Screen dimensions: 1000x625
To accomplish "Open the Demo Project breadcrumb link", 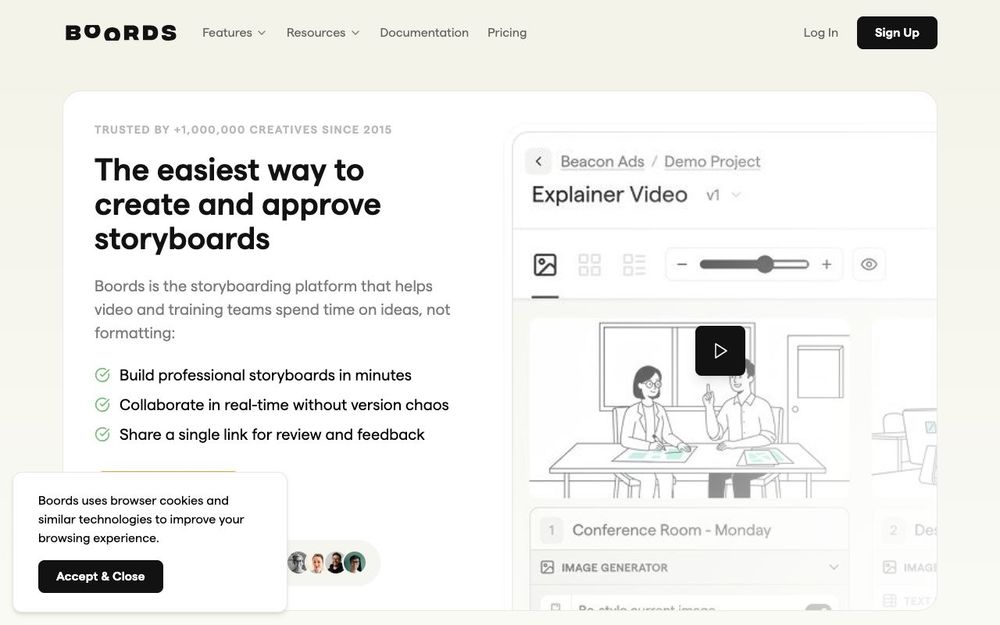I will click(x=712, y=161).
